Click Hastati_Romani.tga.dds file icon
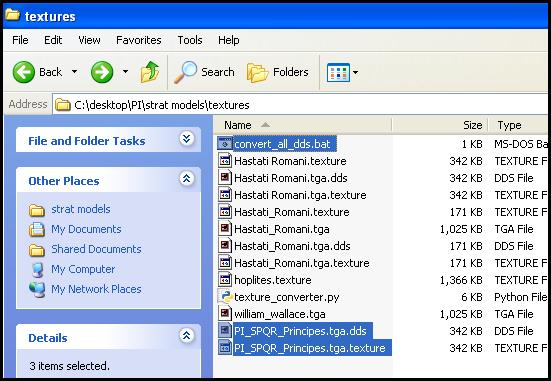551x381 pixels. (225, 245)
